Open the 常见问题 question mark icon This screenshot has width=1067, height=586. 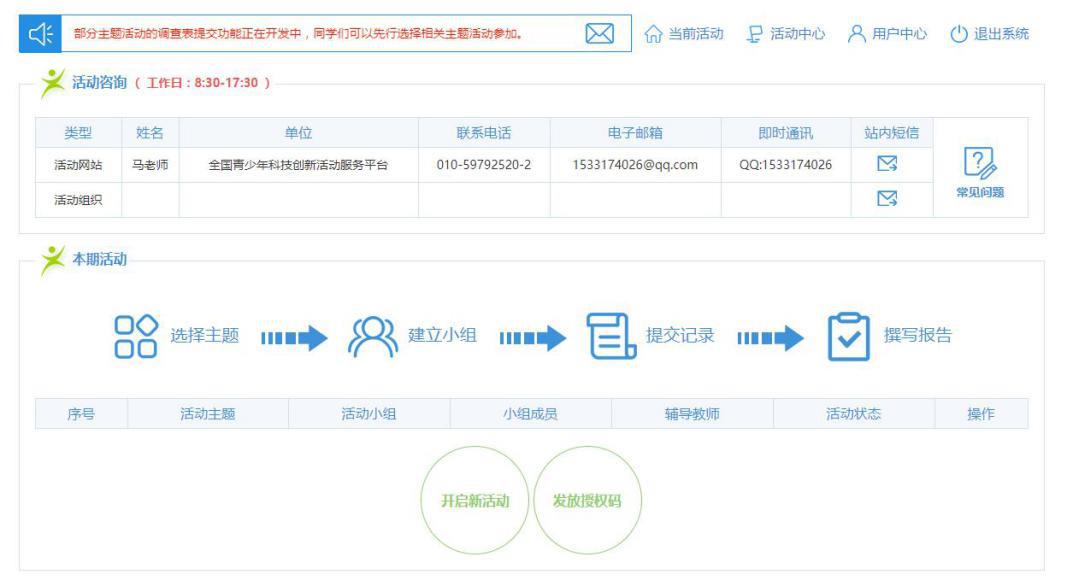pos(980,163)
